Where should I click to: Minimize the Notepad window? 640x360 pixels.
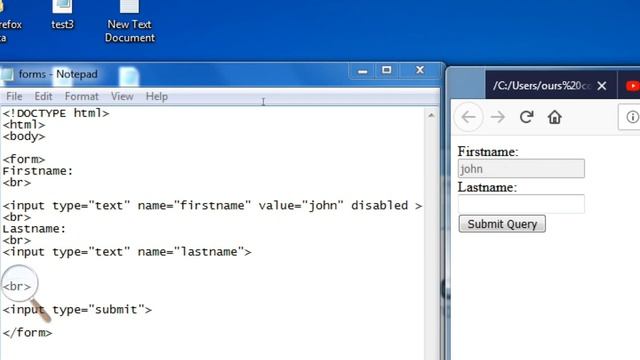tap(362, 71)
